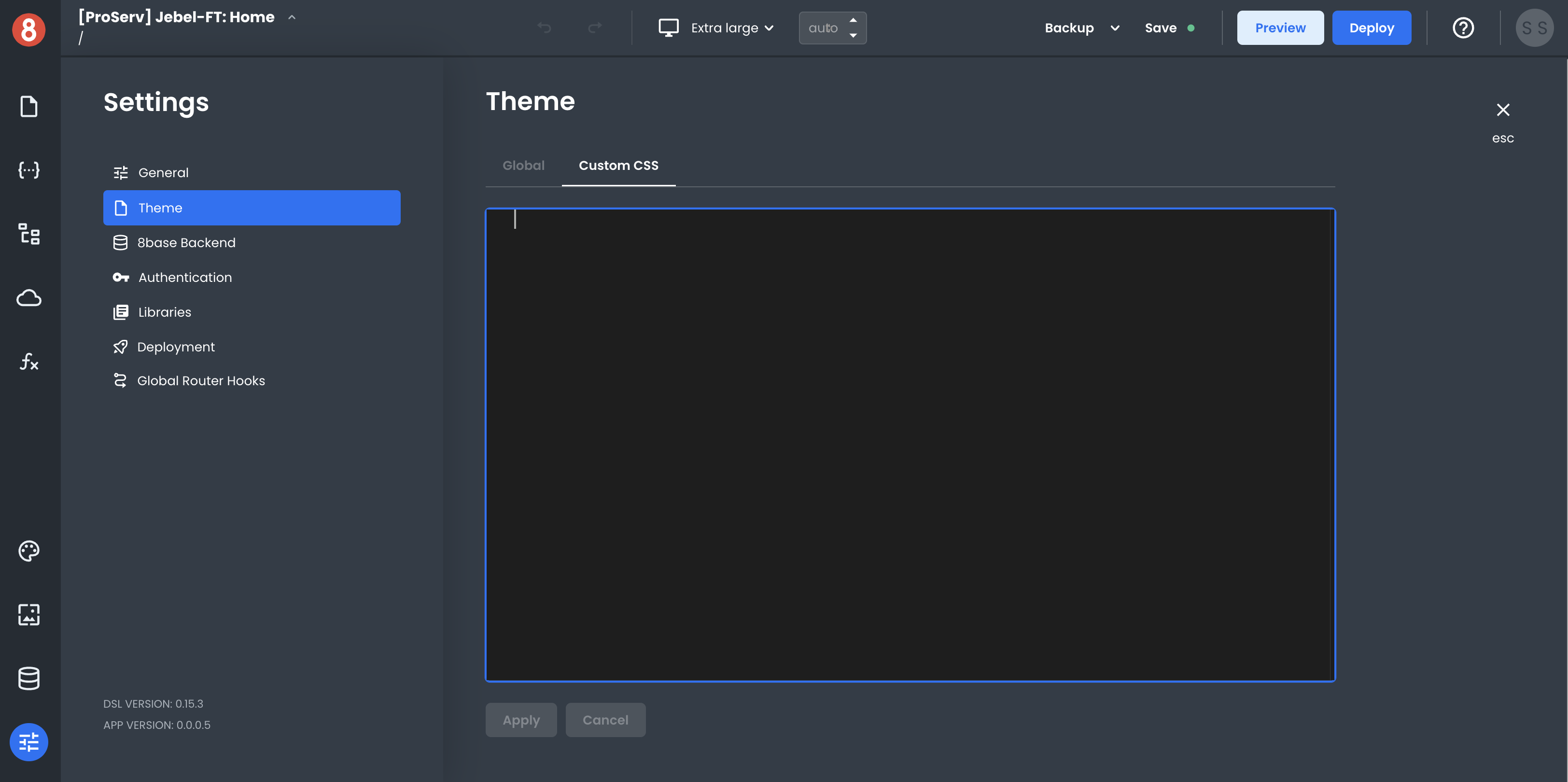The image size is (1568, 782).
Task: Open the Assets image icon in sidebar
Action: click(28, 614)
